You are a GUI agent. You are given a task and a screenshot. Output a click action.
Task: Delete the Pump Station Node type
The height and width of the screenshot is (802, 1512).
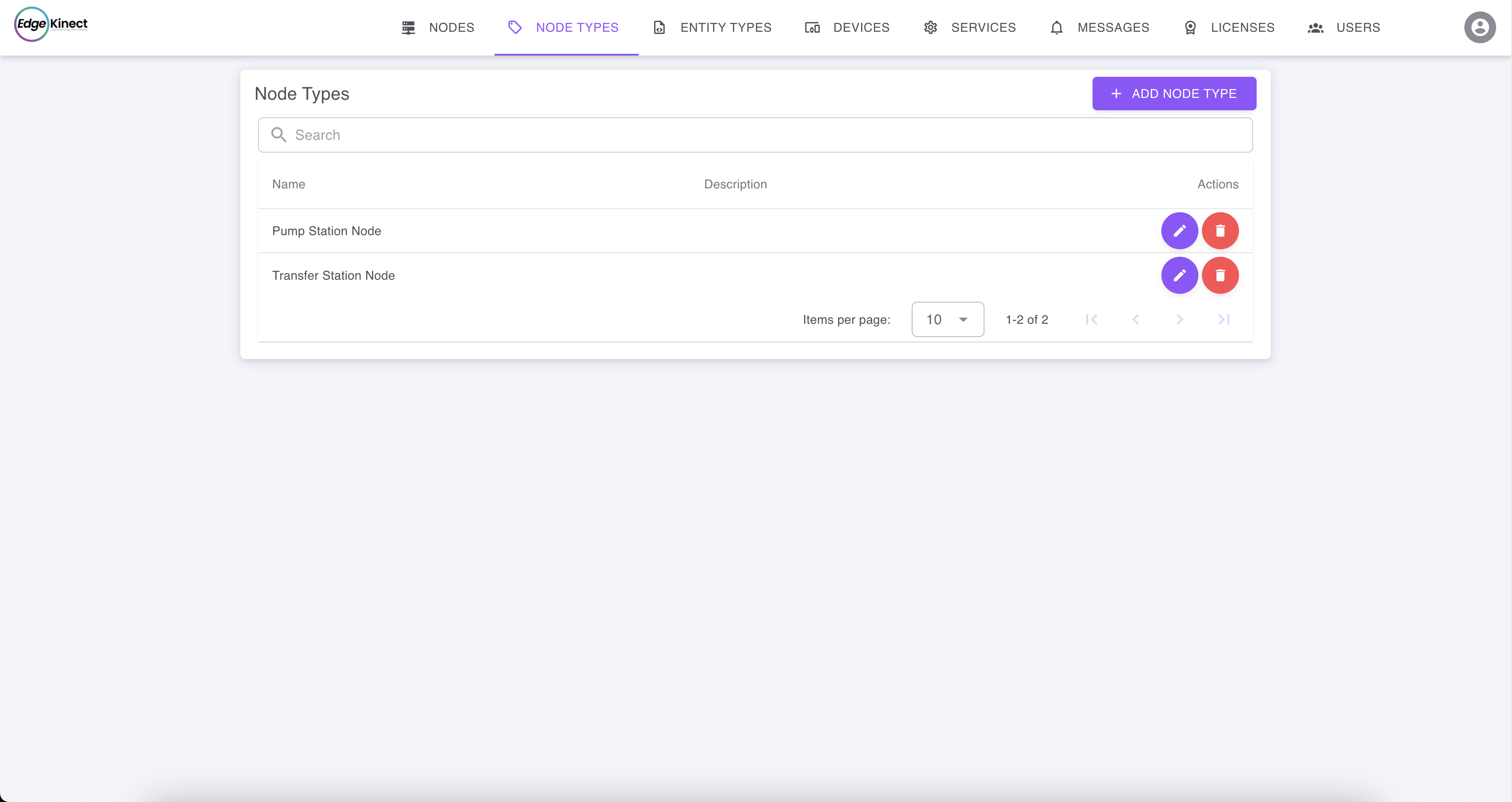tap(1220, 231)
